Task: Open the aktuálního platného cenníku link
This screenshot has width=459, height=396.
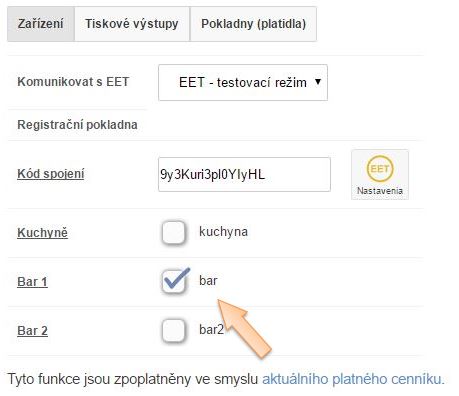Action: 353,379
